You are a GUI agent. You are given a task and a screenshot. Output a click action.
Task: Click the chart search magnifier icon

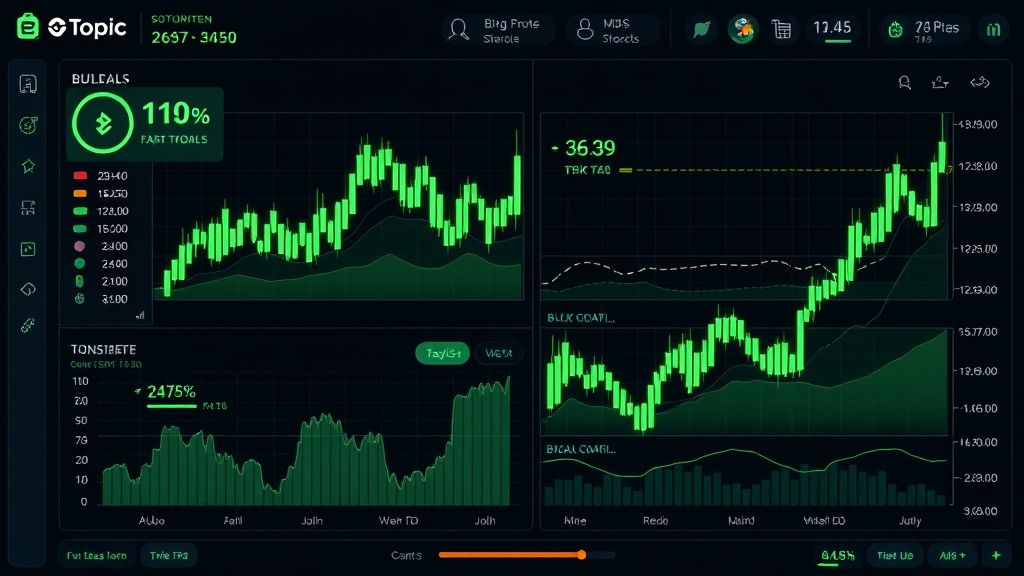(904, 82)
